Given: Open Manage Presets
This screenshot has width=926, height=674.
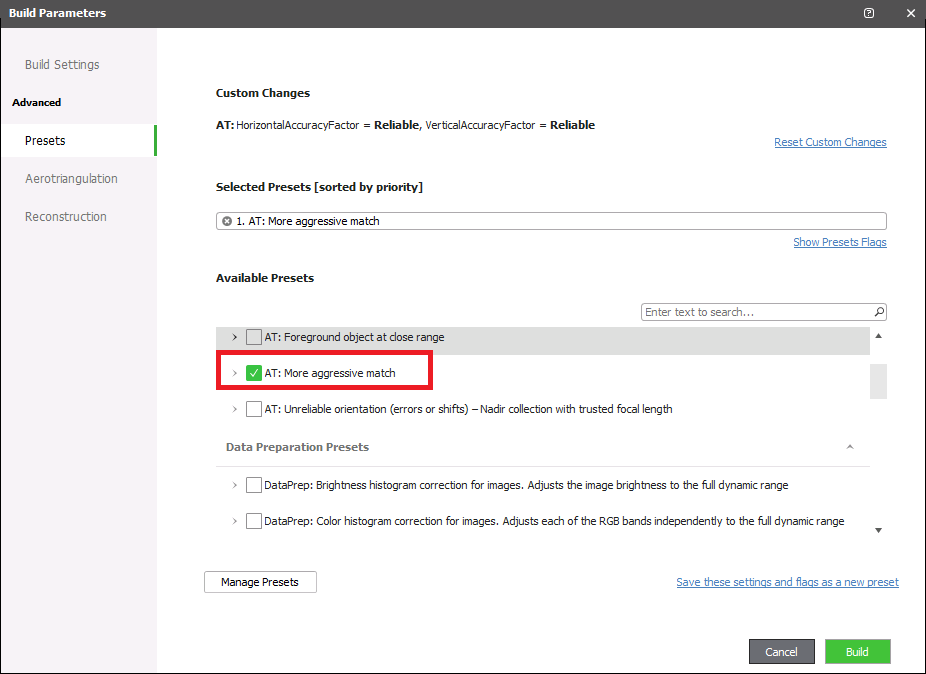Looking at the screenshot, I should (x=260, y=582).
